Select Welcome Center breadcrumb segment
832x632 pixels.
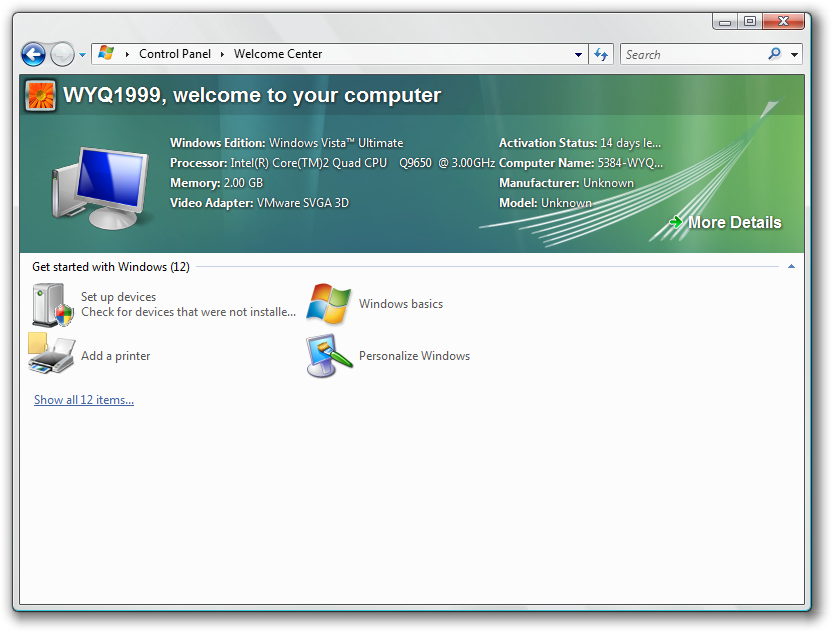(278, 54)
